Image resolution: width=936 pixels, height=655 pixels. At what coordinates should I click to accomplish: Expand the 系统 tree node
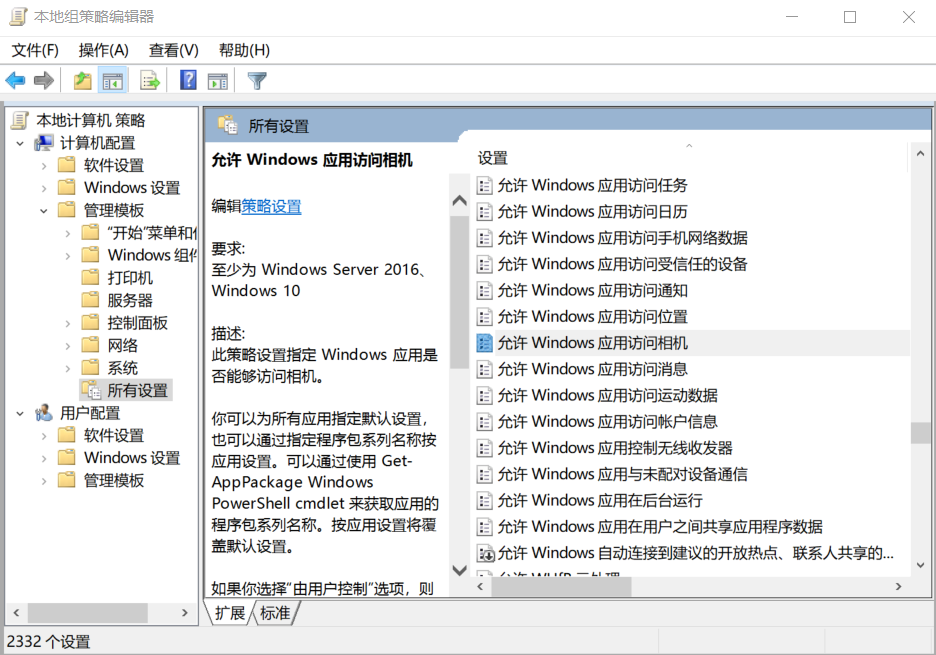[68, 368]
